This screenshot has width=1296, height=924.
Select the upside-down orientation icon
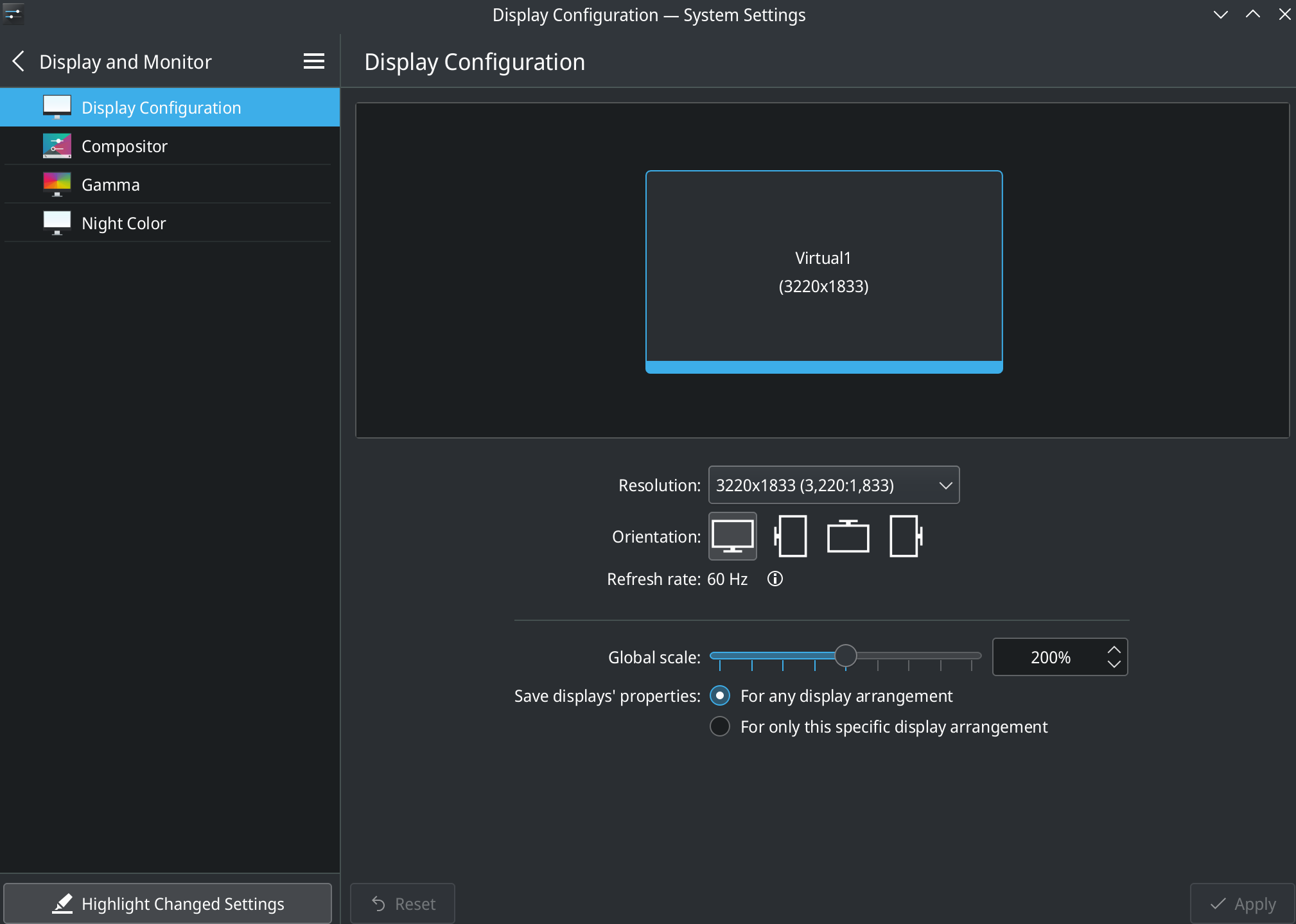coord(848,536)
